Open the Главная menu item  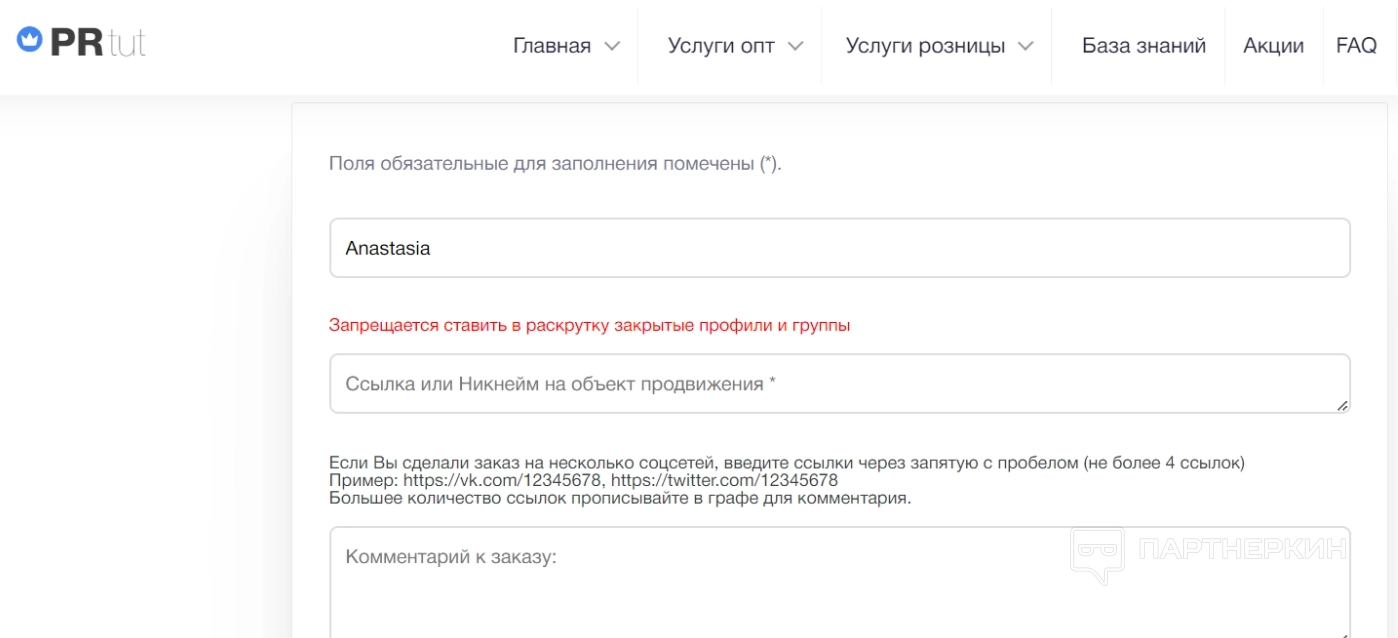(x=551, y=46)
